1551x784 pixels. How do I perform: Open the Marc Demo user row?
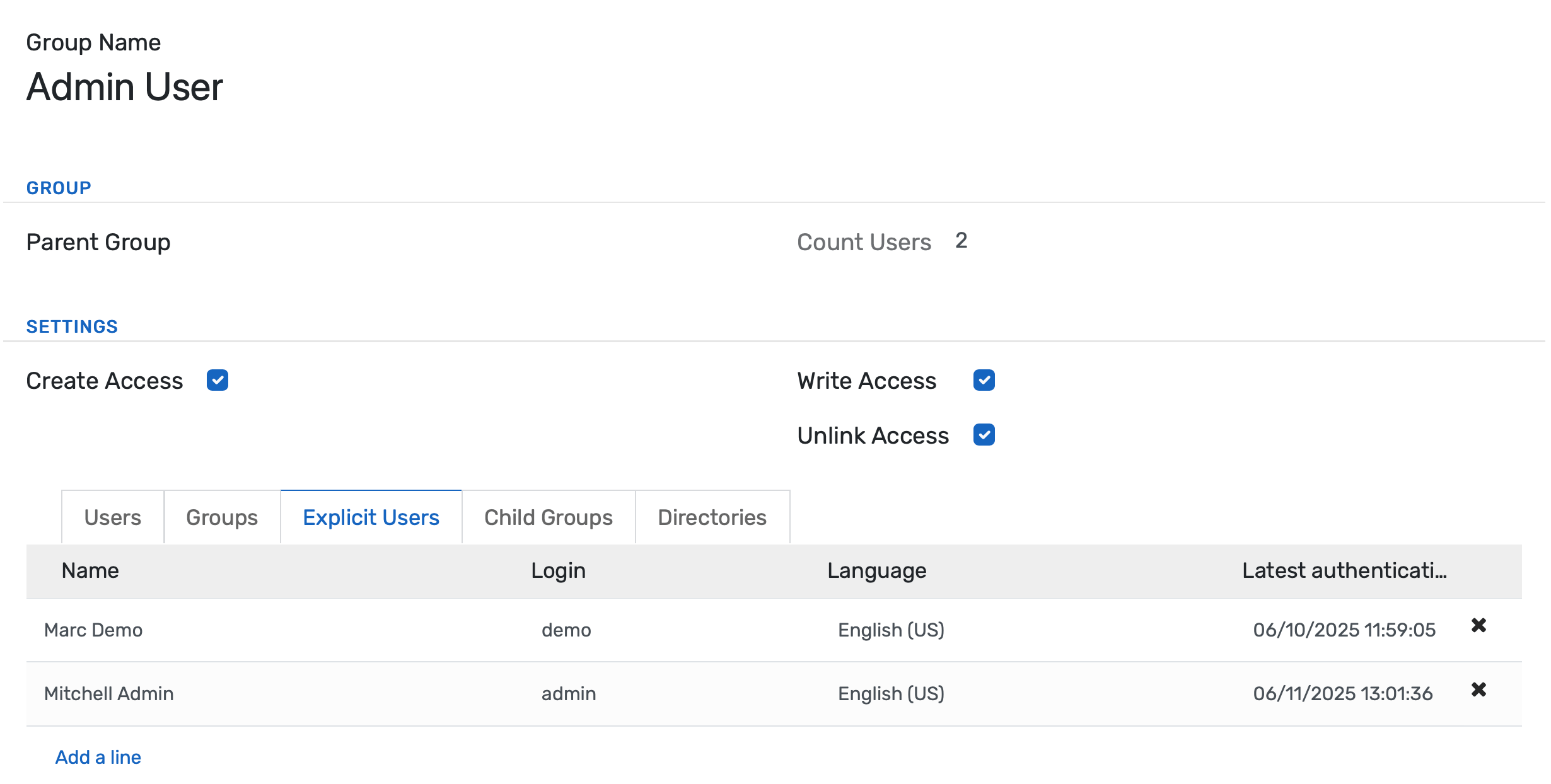coord(93,629)
